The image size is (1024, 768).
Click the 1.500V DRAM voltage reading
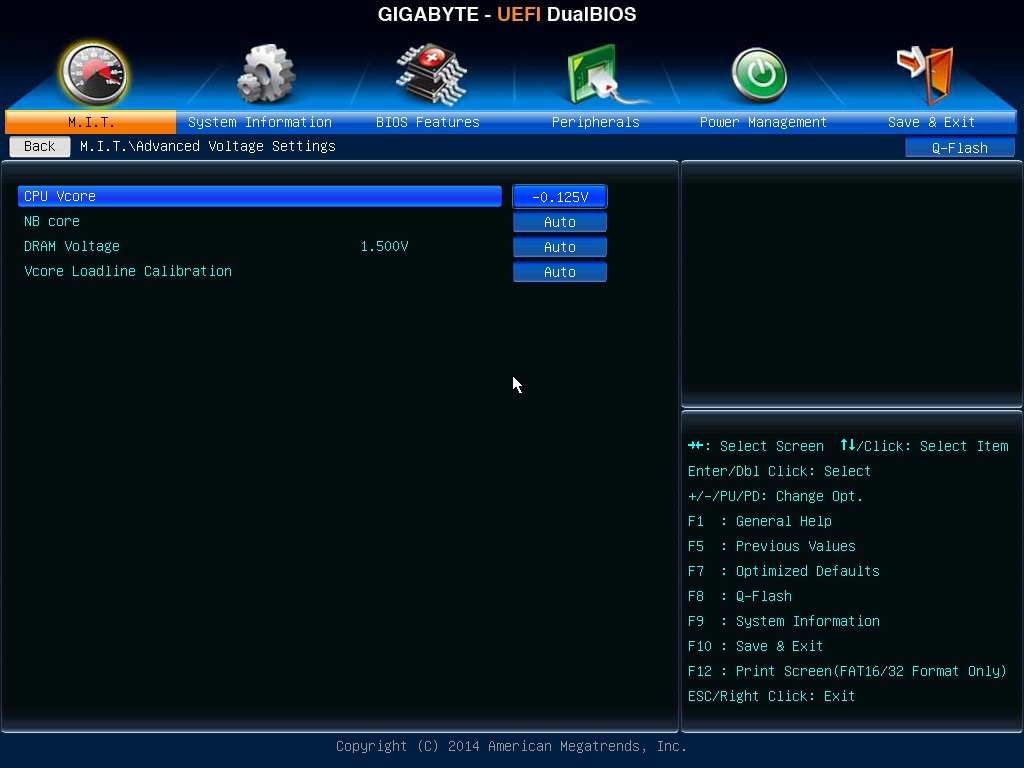pyautogui.click(x=385, y=246)
